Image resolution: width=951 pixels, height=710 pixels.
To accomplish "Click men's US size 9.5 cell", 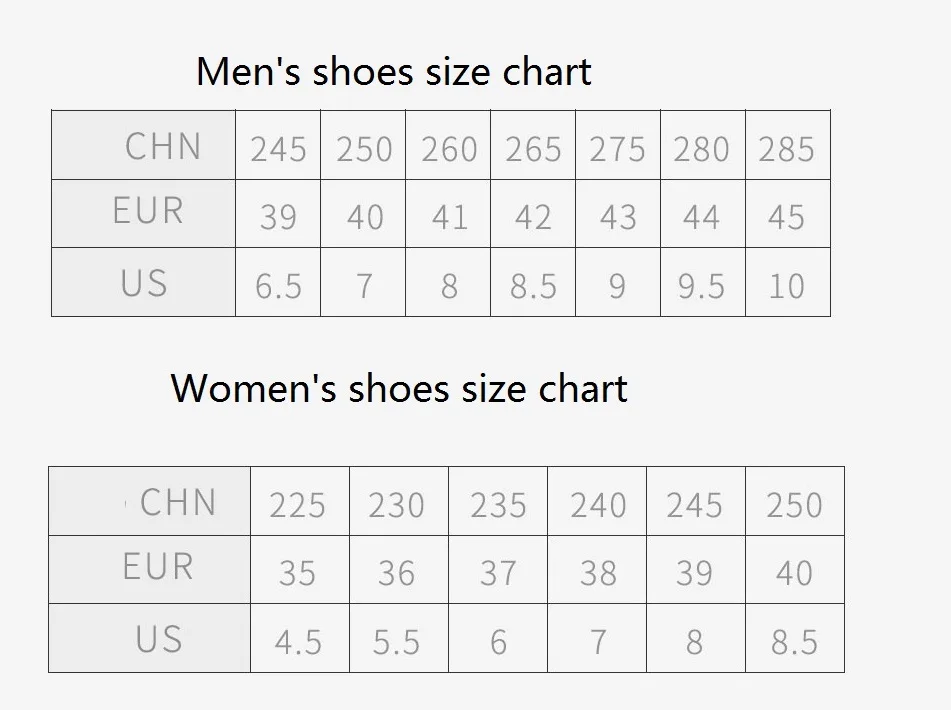I will pos(703,282).
